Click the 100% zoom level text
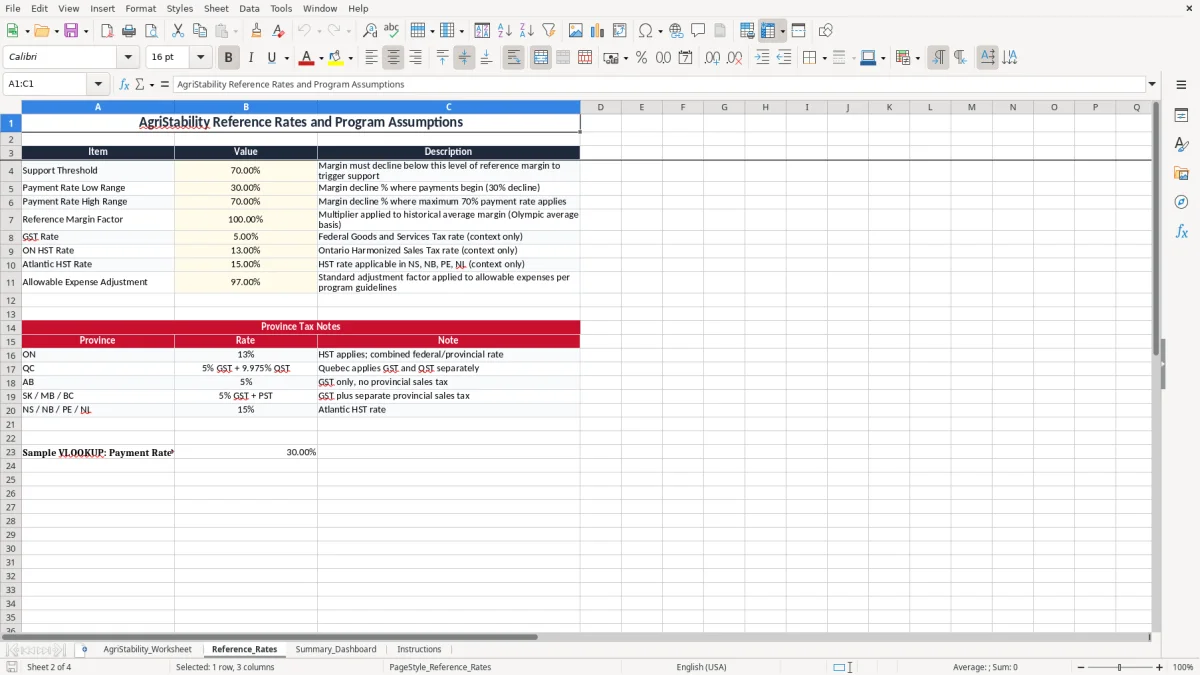Screen dimensions: 1200x675 (1183, 667)
